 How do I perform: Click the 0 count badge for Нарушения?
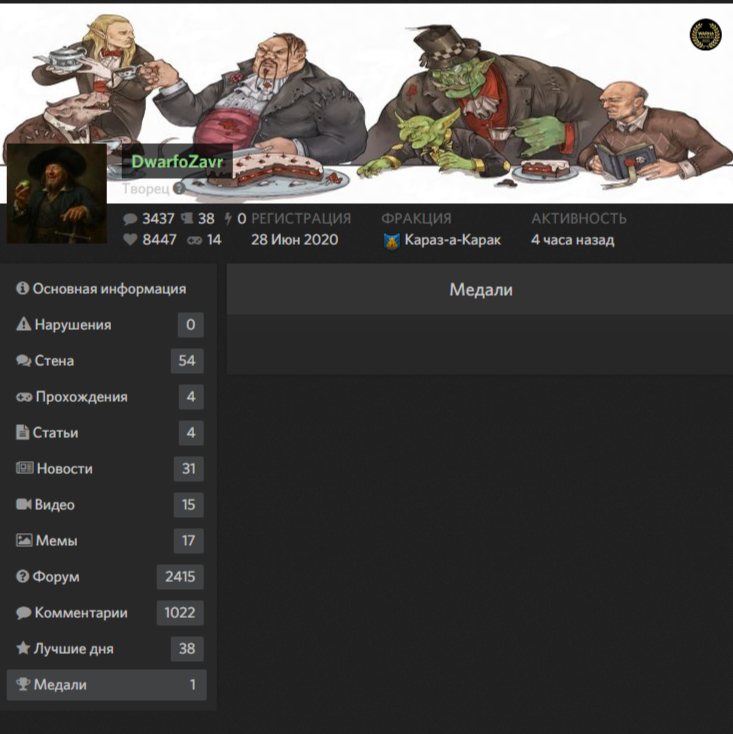[191, 325]
